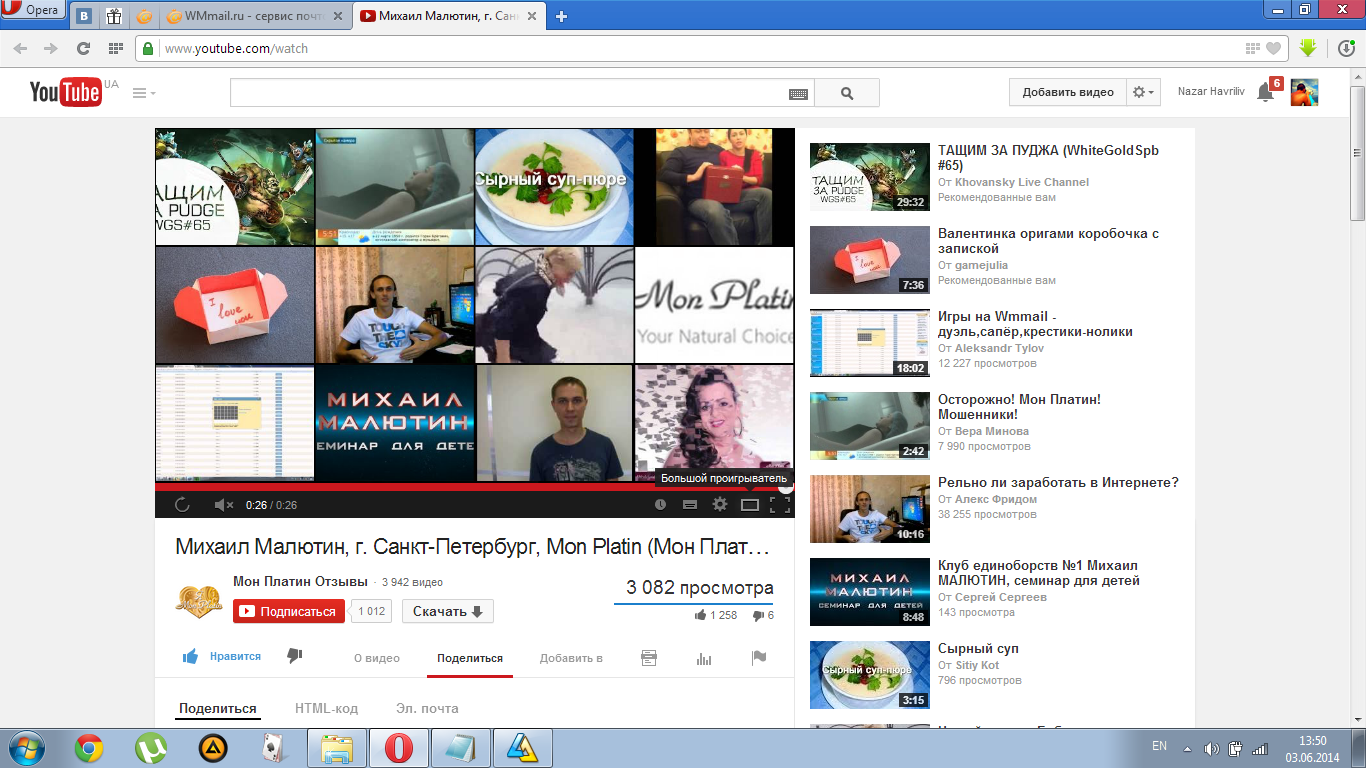Open the Opera main menu
The width and height of the screenshot is (1366, 768).
[34, 10]
